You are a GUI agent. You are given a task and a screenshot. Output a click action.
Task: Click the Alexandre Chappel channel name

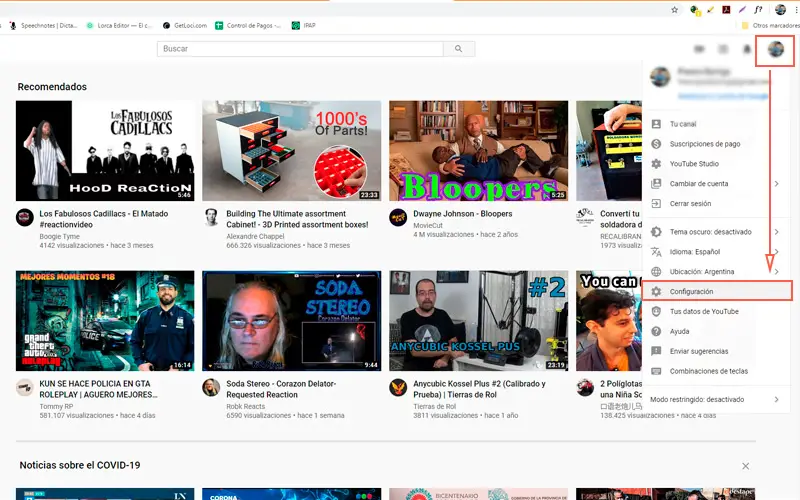coord(255,237)
